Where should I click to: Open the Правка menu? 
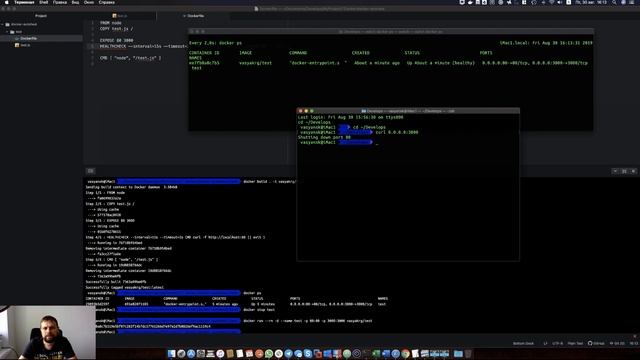60,2
